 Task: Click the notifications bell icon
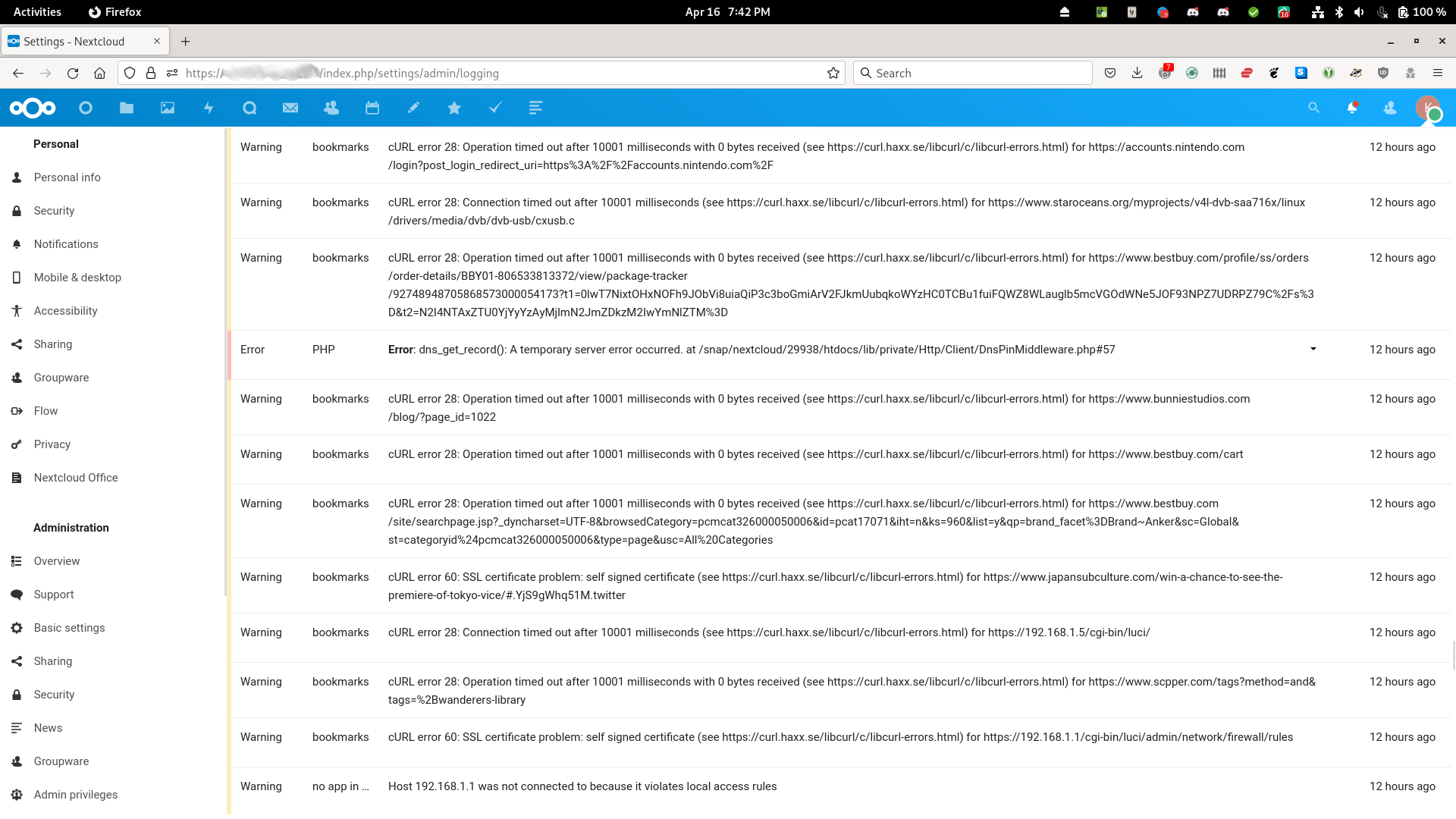pos(1352,108)
